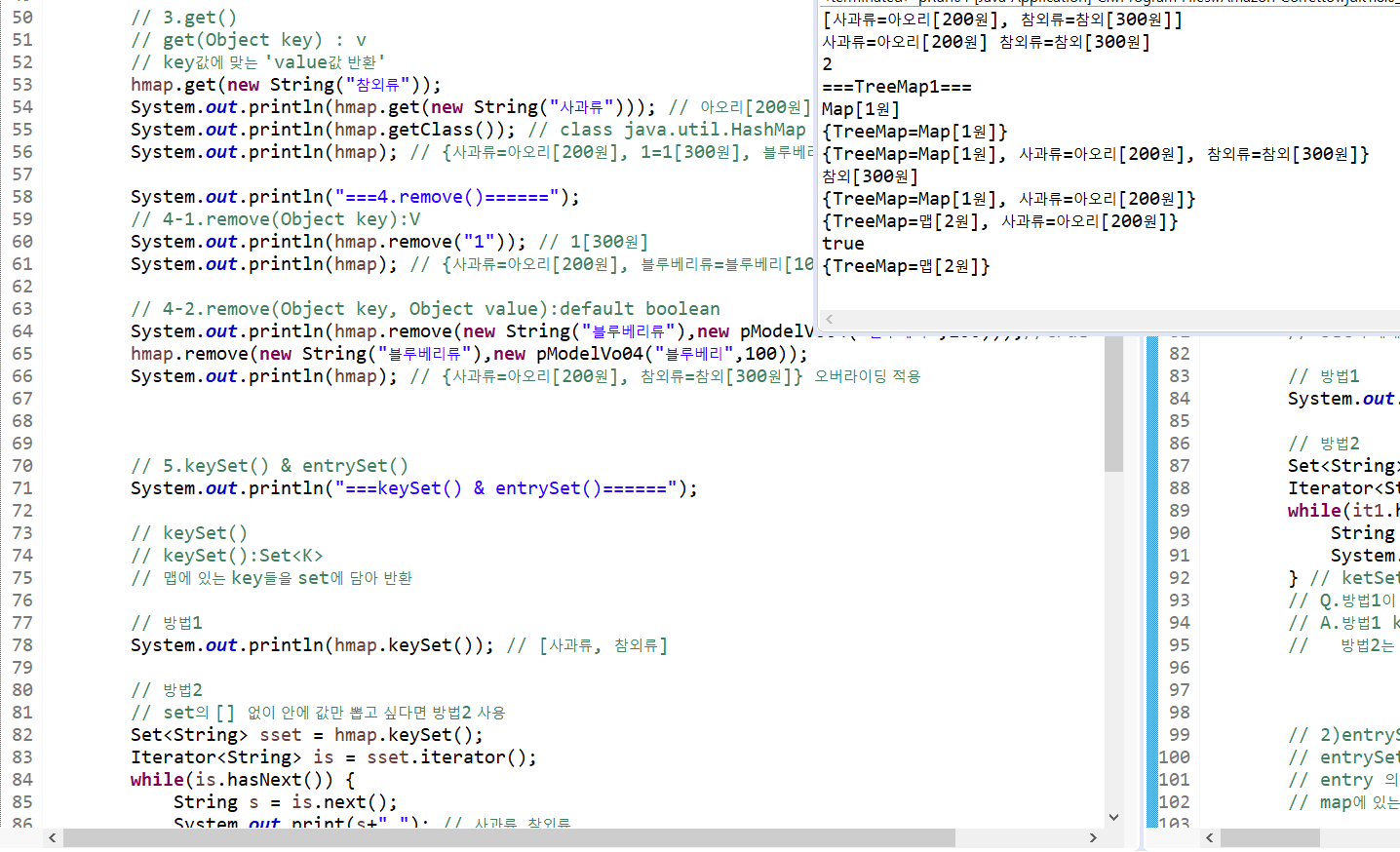Click the "{TreeMap=Map[1원]}" console line

click(x=915, y=132)
